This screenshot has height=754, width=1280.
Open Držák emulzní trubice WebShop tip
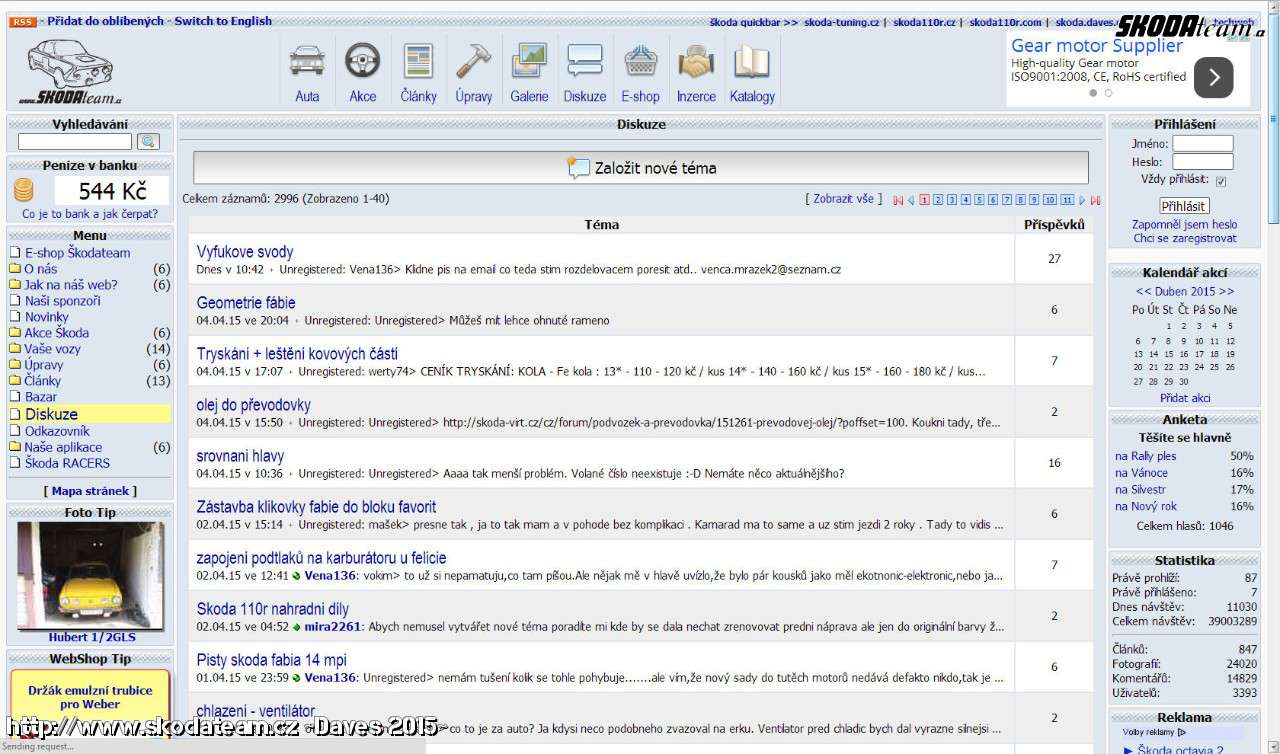[x=90, y=697]
